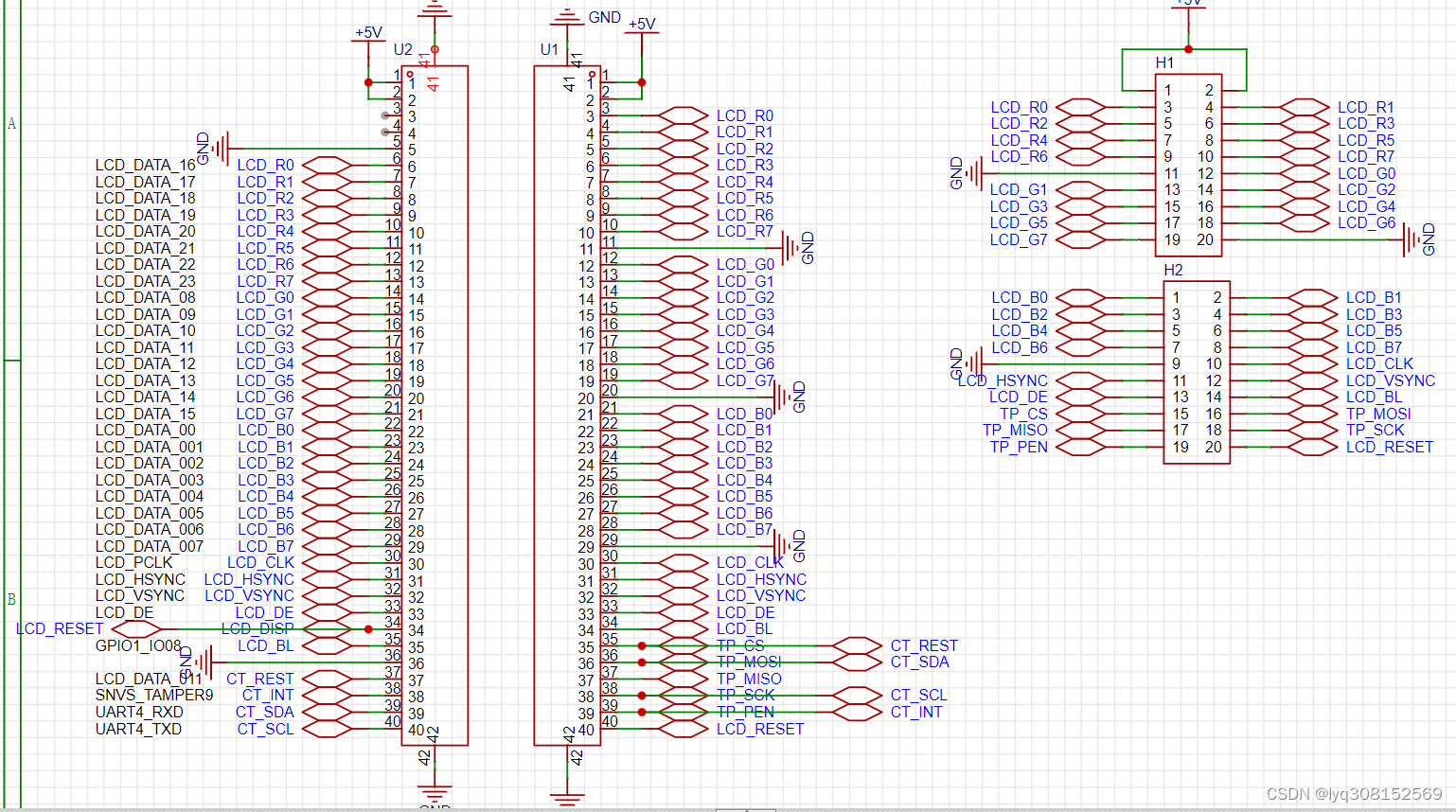Click the LCD_G7 net label on H1
The image size is (1456, 812).
point(1019,239)
